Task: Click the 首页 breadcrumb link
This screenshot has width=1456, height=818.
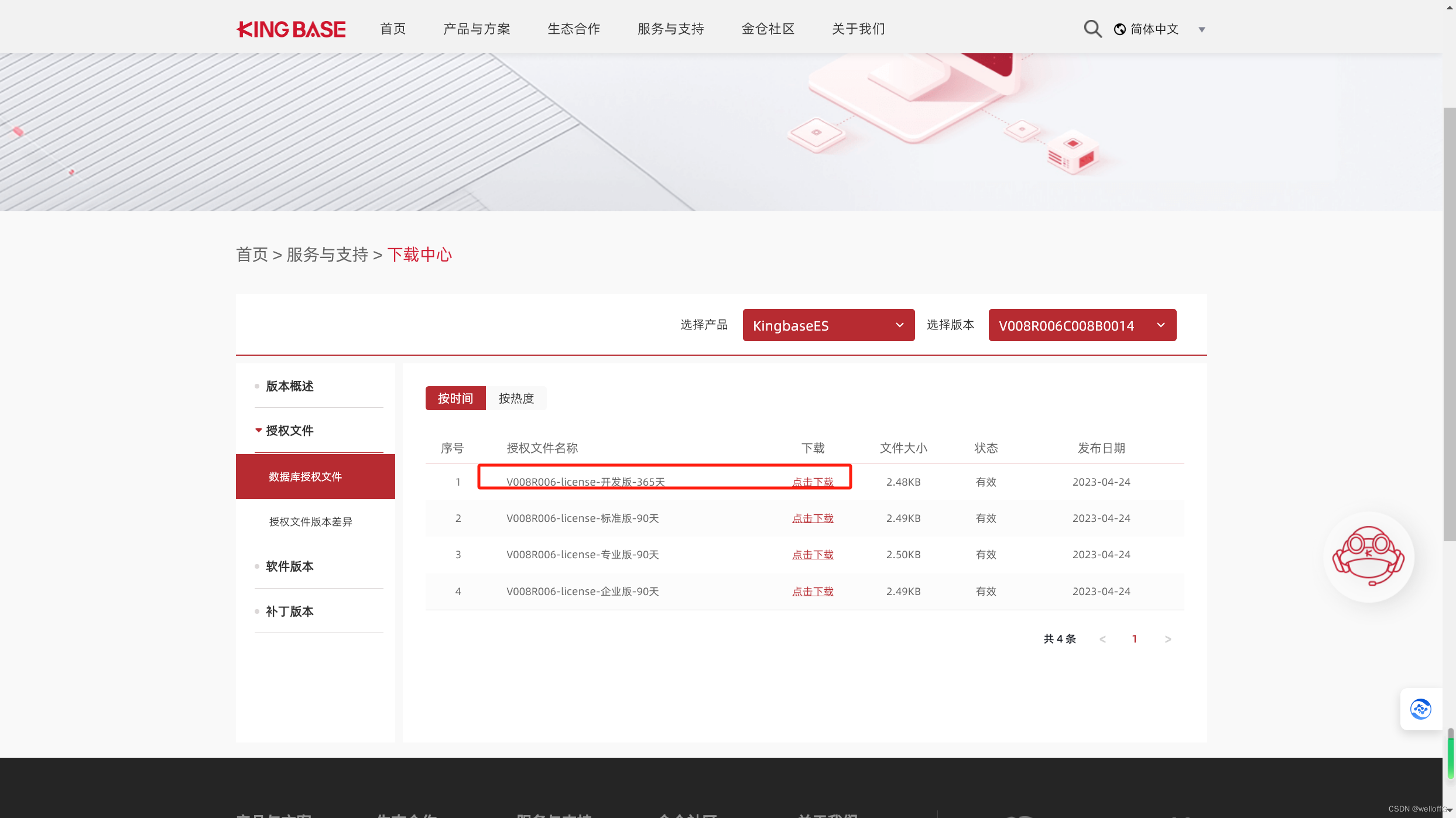Action: (251, 255)
